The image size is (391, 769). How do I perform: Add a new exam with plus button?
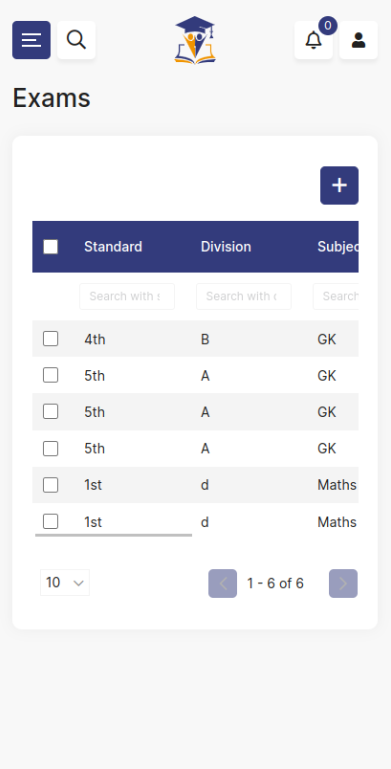coord(339,185)
